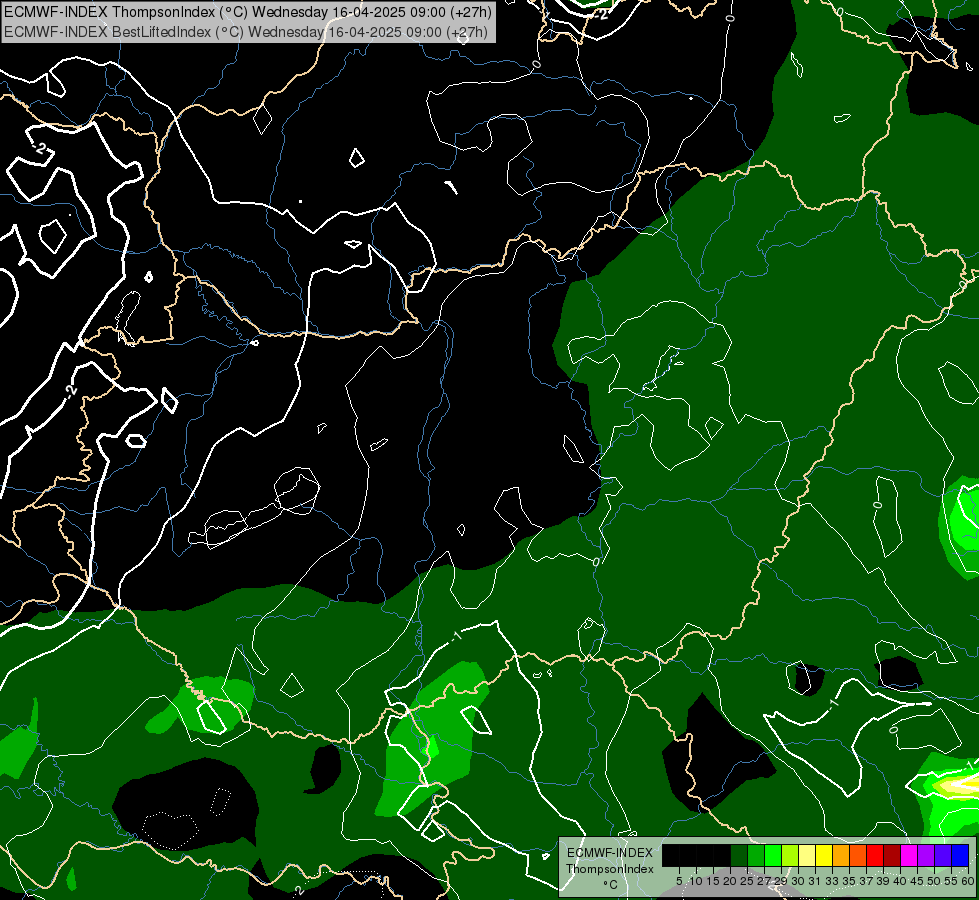Click the legend scale value 40
The height and width of the screenshot is (900, 979).
click(900, 881)
